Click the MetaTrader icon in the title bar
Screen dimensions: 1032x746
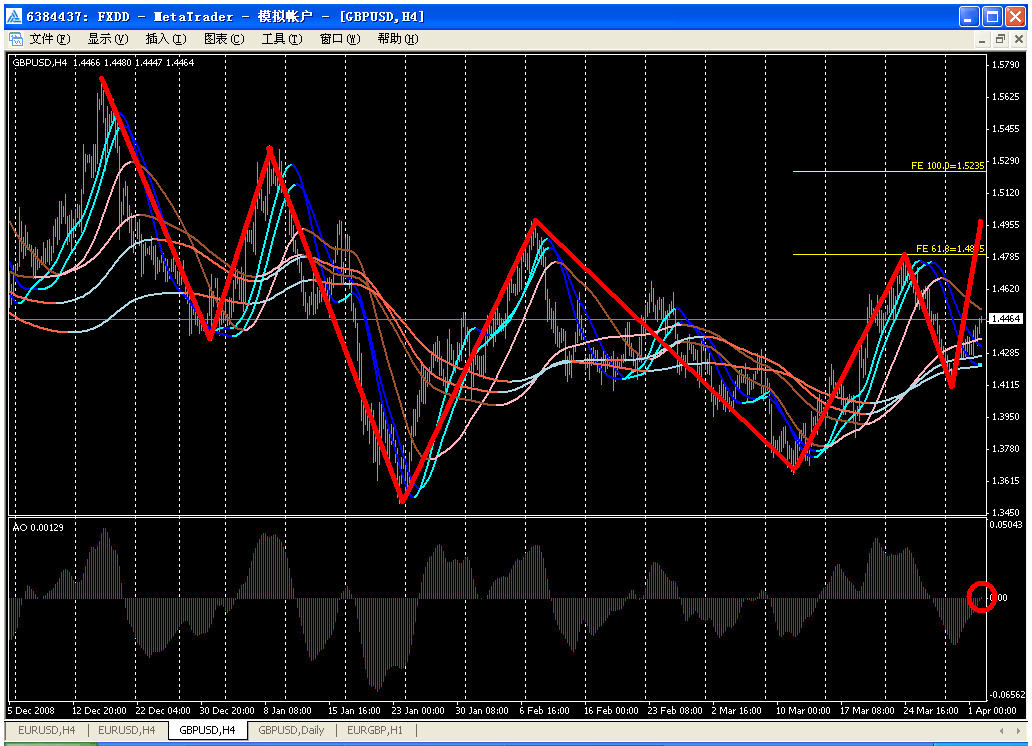click(13, 16)
